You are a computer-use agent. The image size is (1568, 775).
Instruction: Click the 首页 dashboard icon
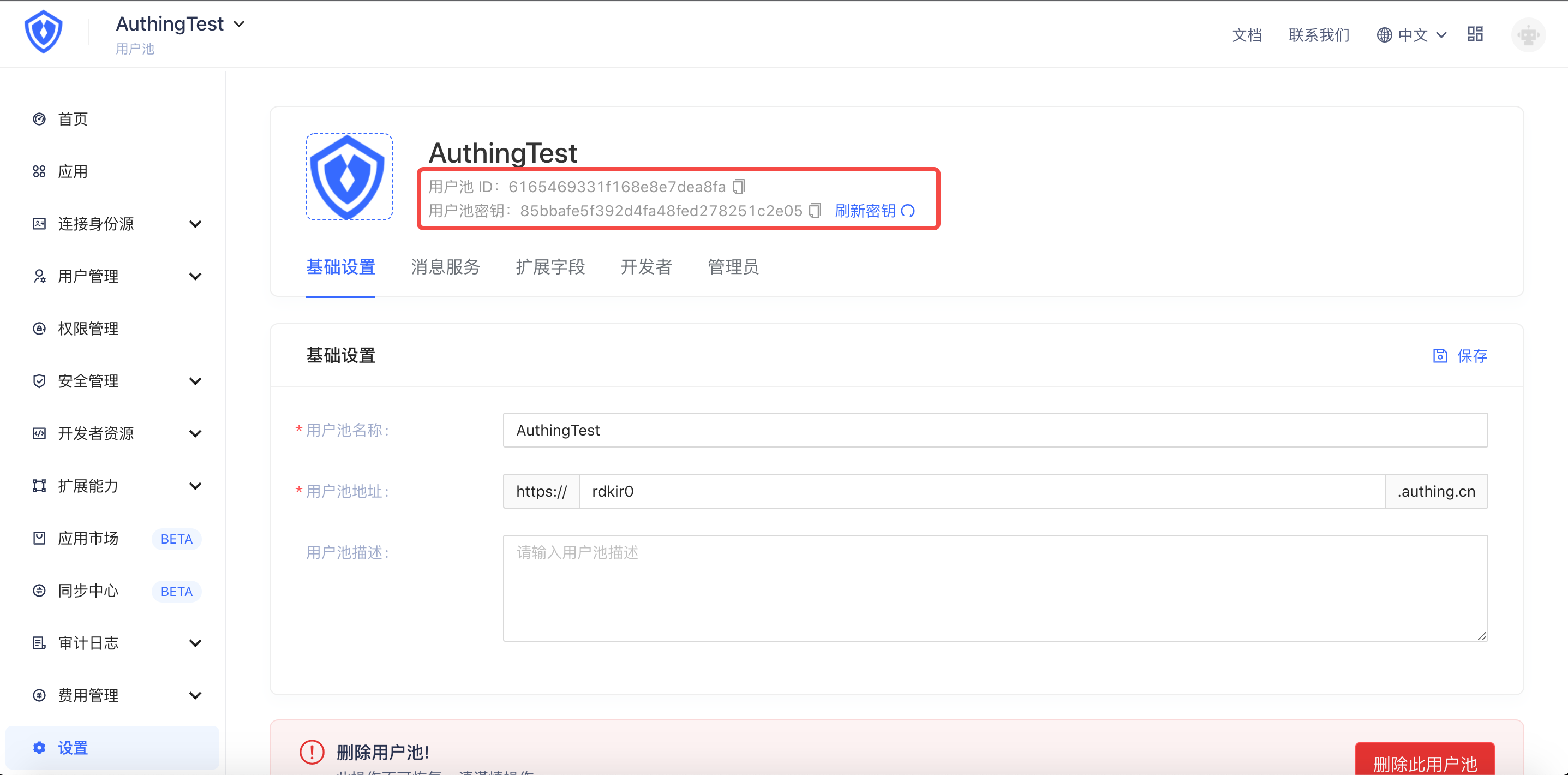click(x=39, y=119)
